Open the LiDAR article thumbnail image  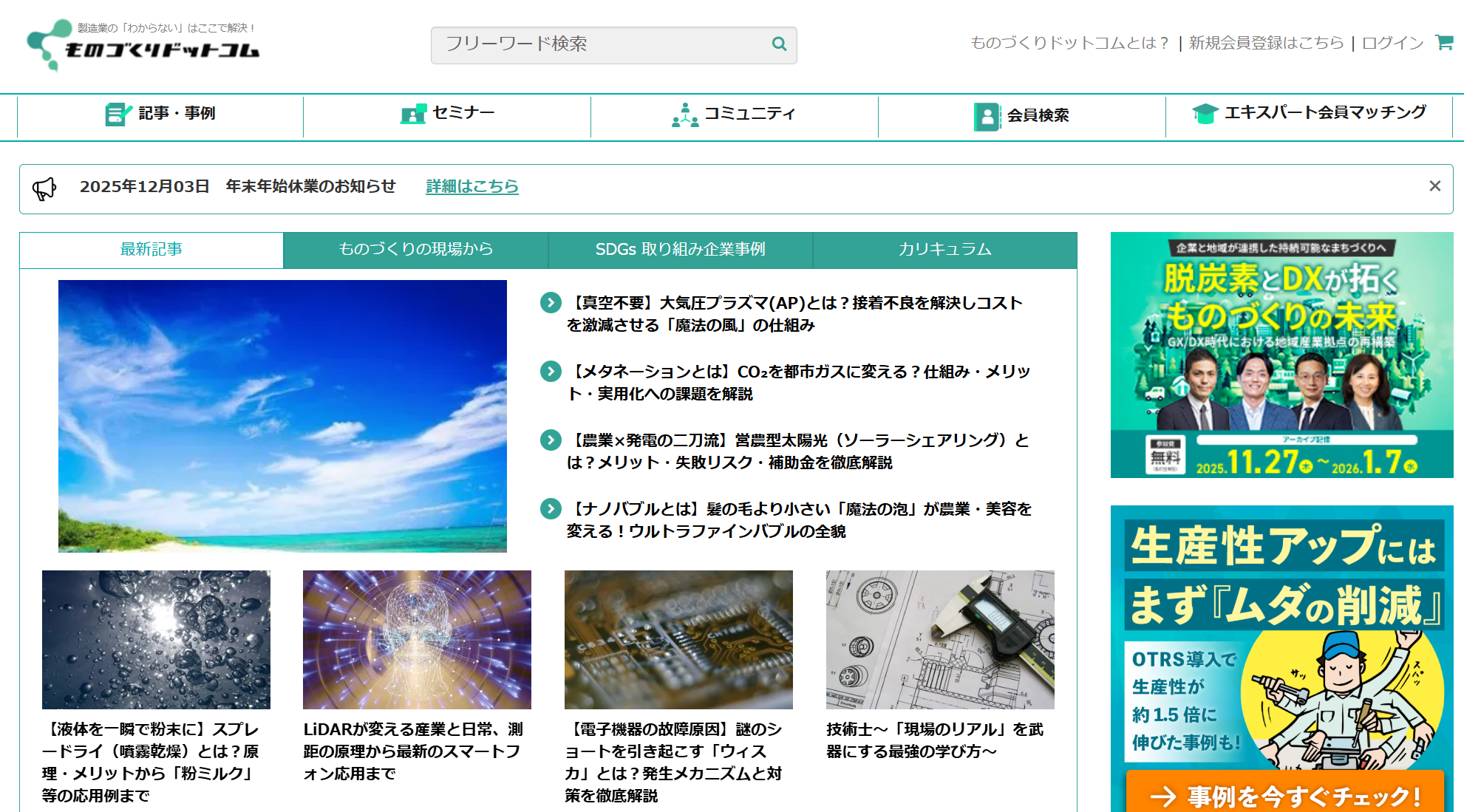pos(417,640)
